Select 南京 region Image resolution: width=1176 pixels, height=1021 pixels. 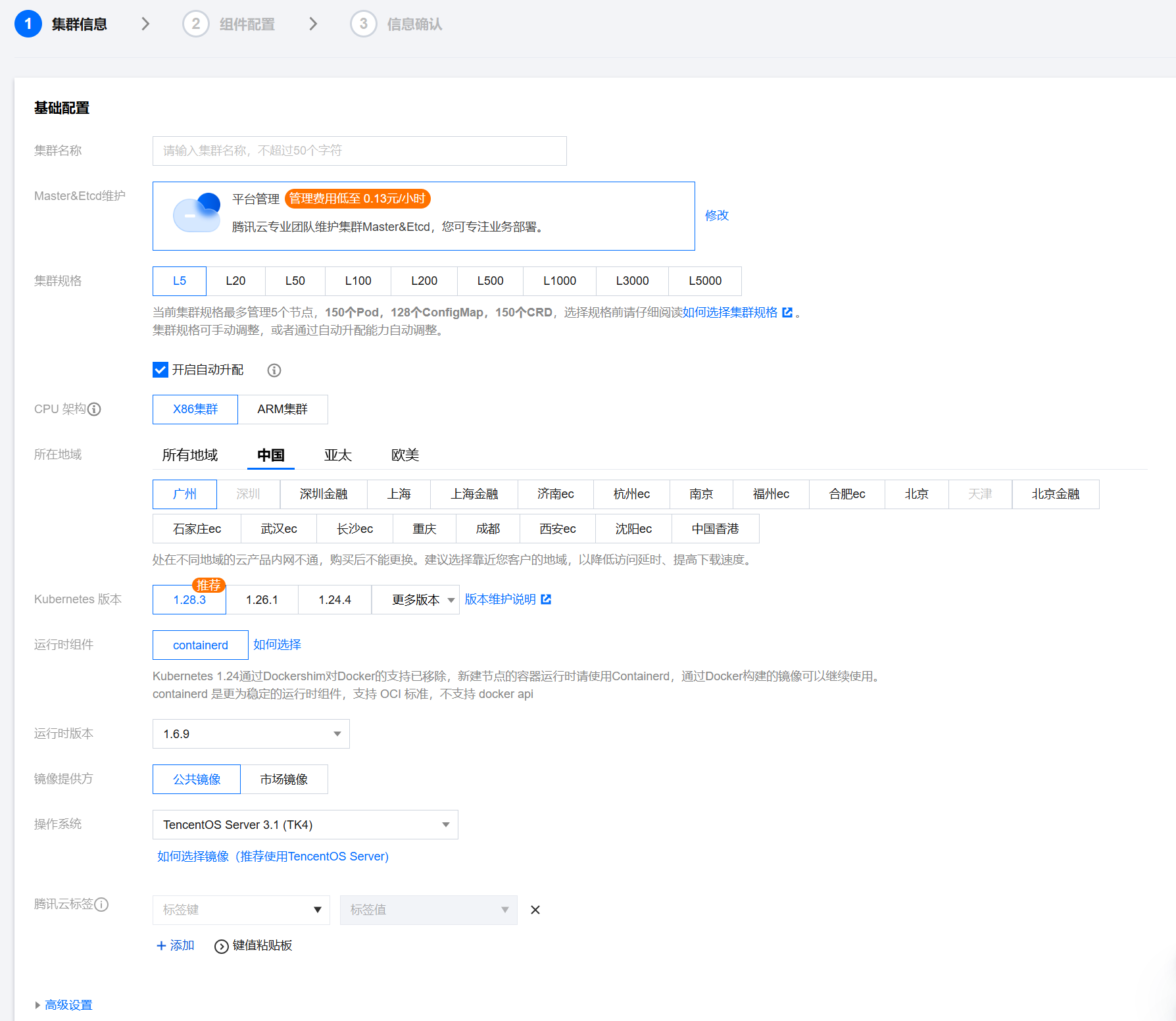702,494
